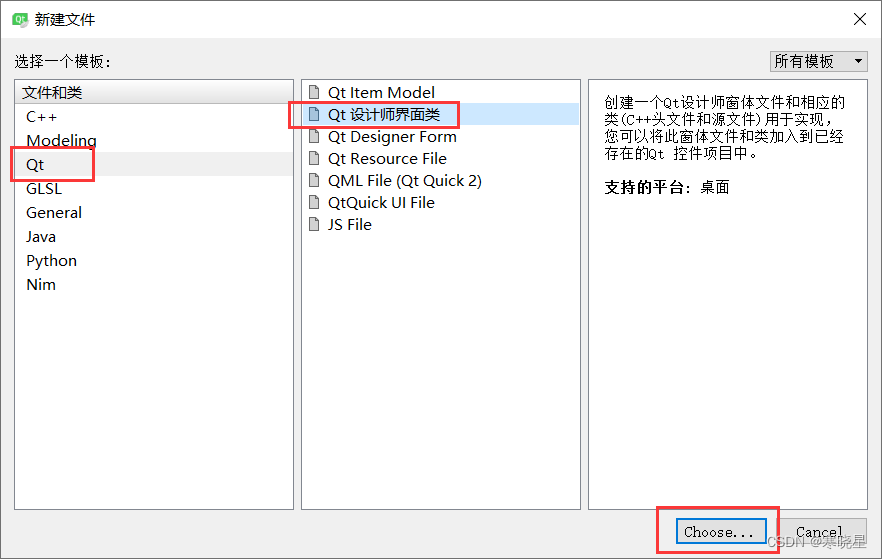882x559 pixels.
Task: Click the Qt Designer Form file icon
Action: [314, 136]
